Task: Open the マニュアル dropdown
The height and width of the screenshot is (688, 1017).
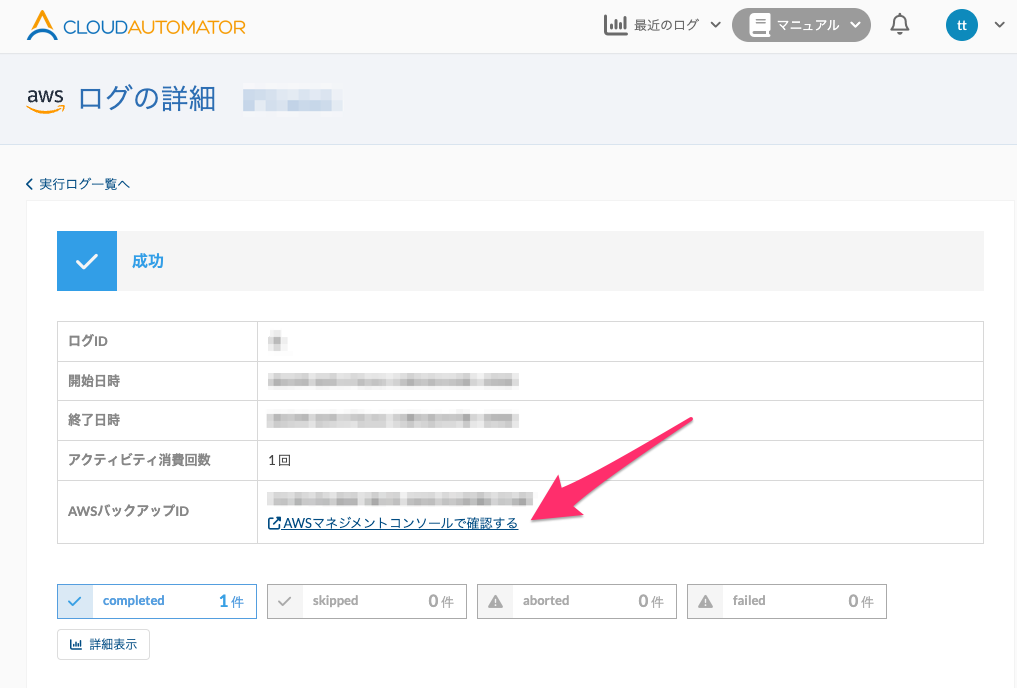Action: click(x=801, y=25)
